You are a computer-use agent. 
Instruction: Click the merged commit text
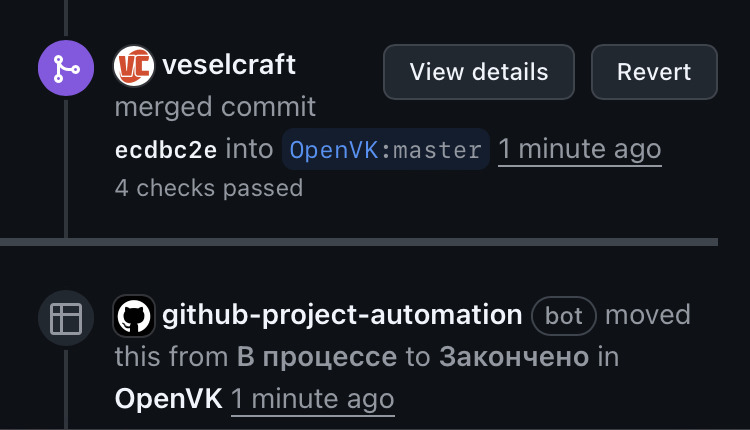(x=215, y=107)
